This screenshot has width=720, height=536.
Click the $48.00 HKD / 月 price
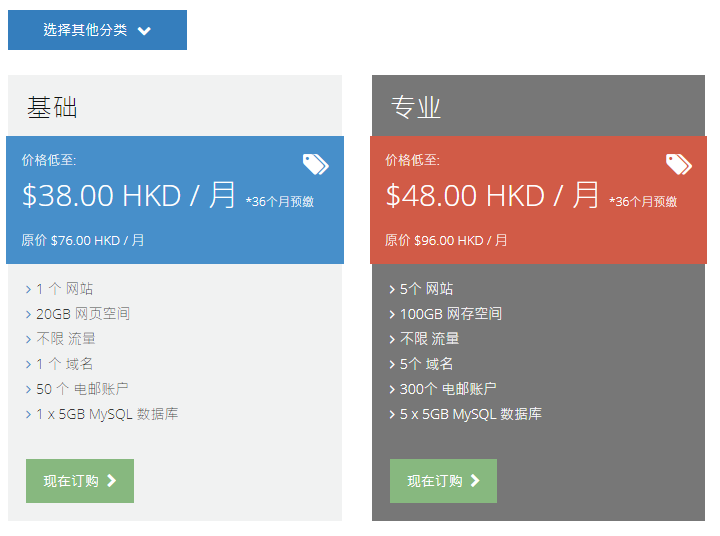pyautogui.click(x=493, y=195)
